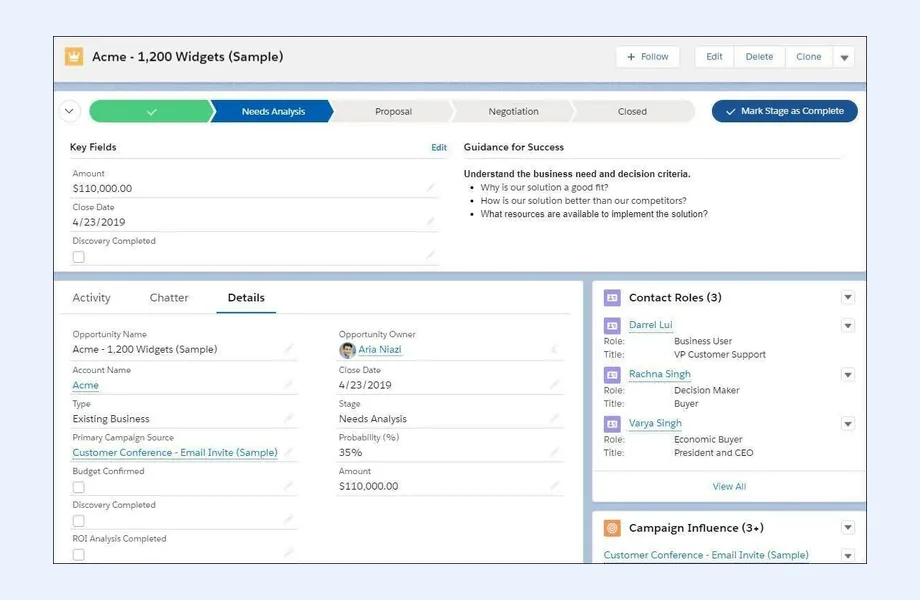Click the Delete button
Viewport: 920px width, 600px height.
(x=759, y=57)
